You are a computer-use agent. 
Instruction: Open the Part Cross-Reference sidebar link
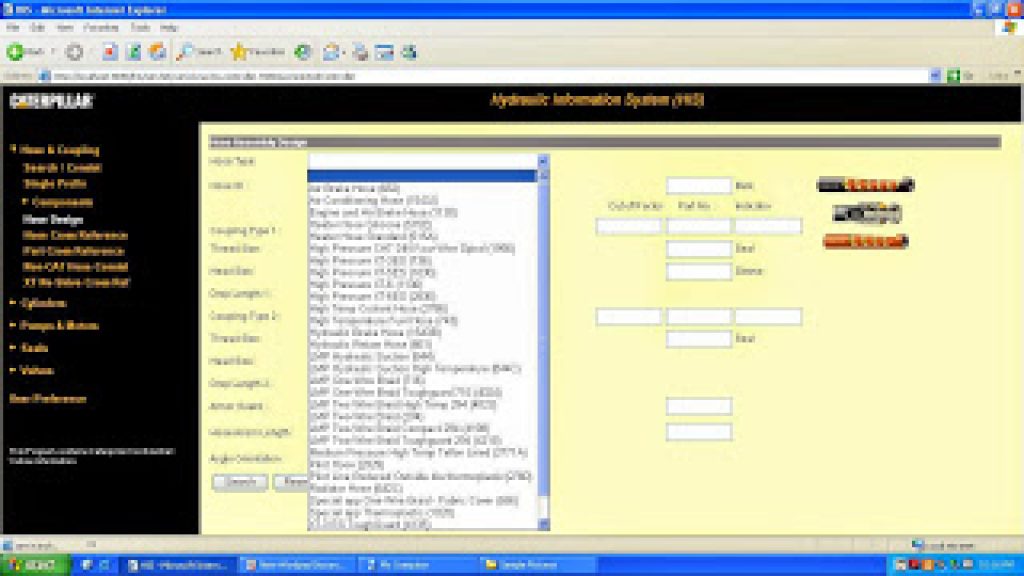pos(73,251)
